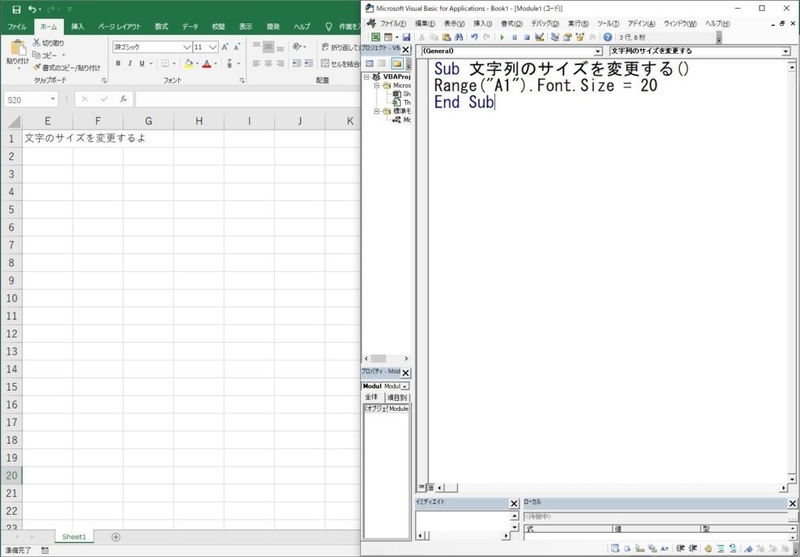Click the View Microsoft Excel icon in VBA toolbar

376,37
